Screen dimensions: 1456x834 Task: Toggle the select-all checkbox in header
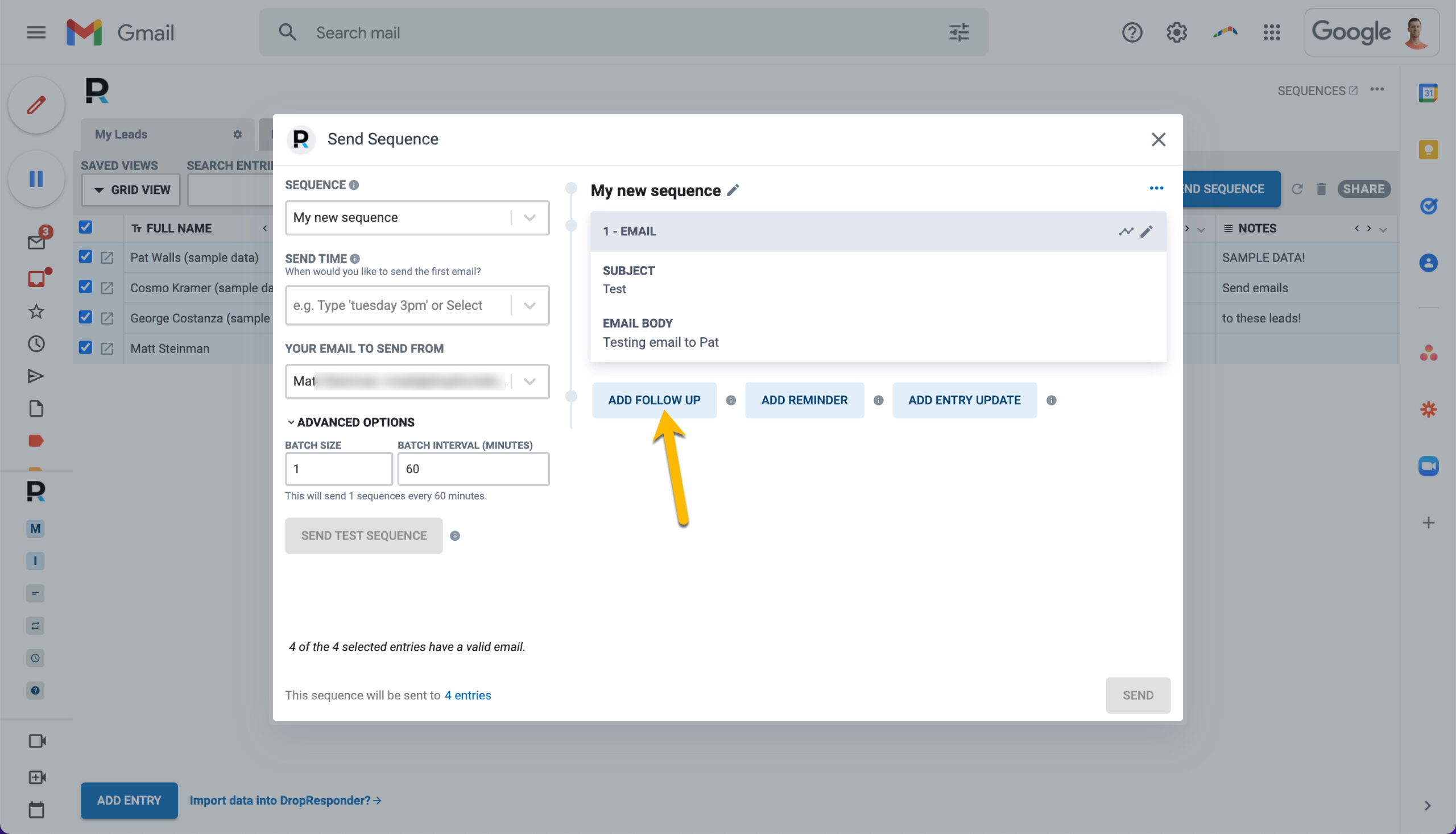[85, 227]
